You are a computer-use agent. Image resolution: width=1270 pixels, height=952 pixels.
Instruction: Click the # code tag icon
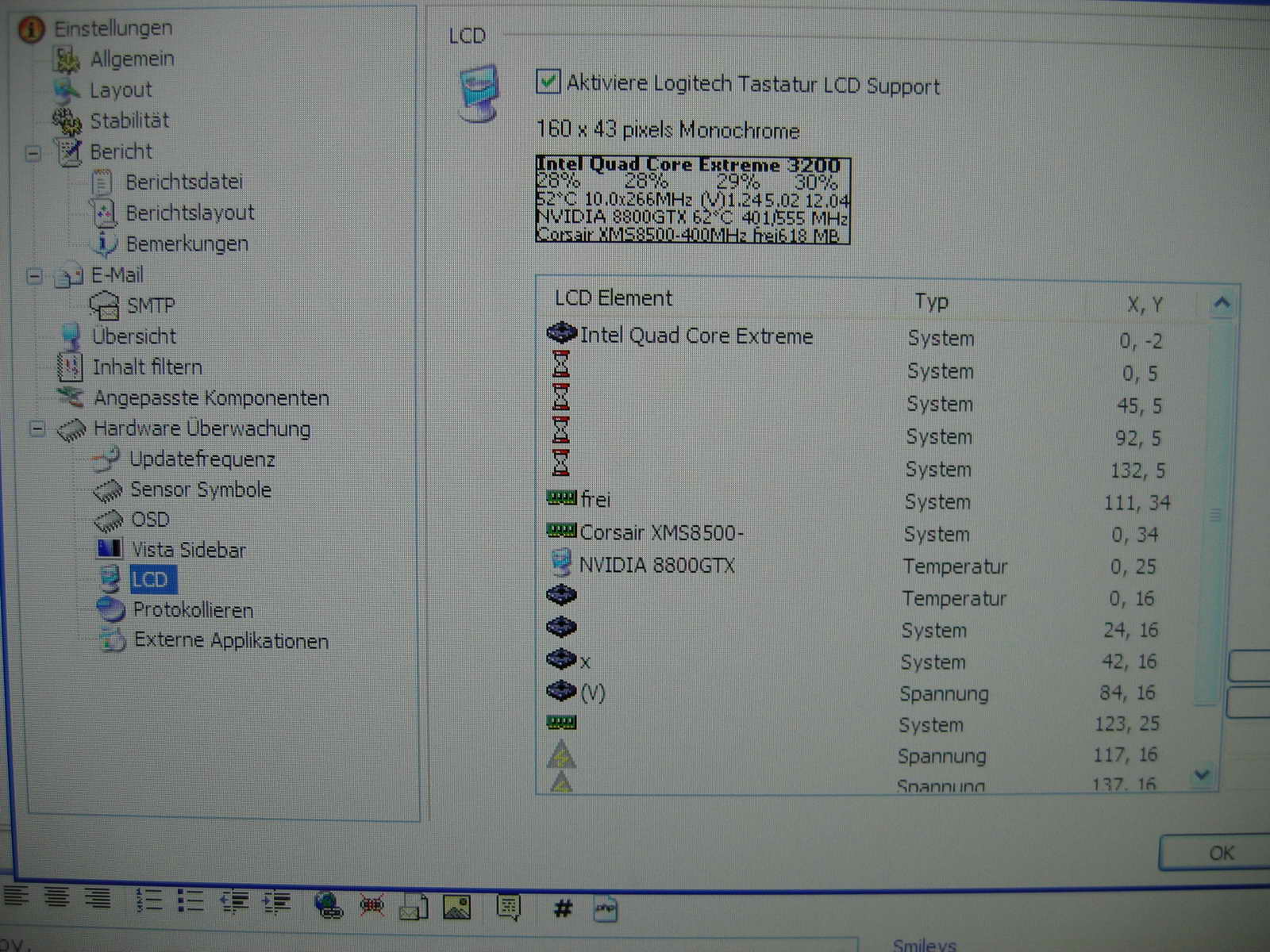pyautogui.click(x=563, y=908)
